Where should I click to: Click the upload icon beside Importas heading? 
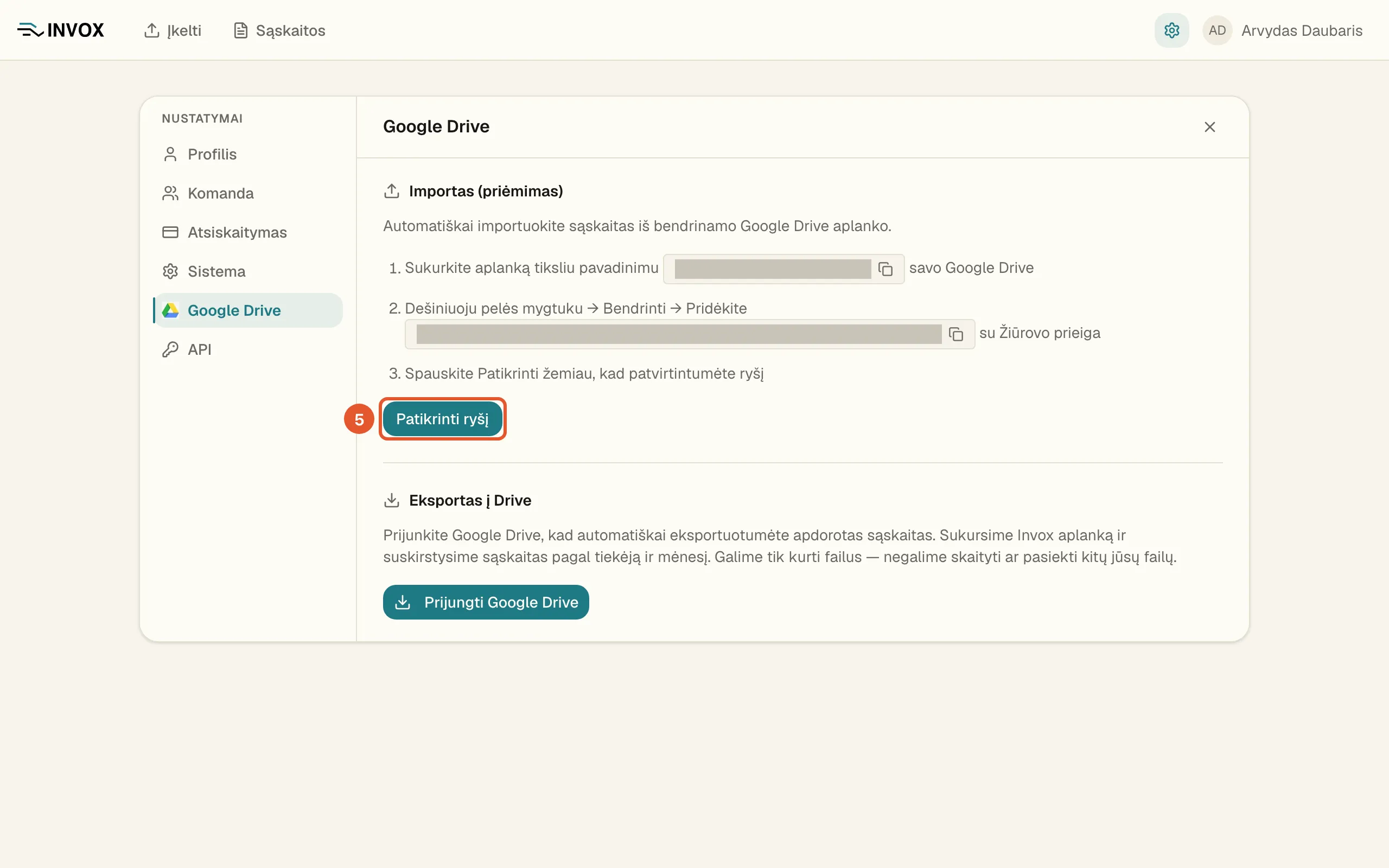(391, 191)
